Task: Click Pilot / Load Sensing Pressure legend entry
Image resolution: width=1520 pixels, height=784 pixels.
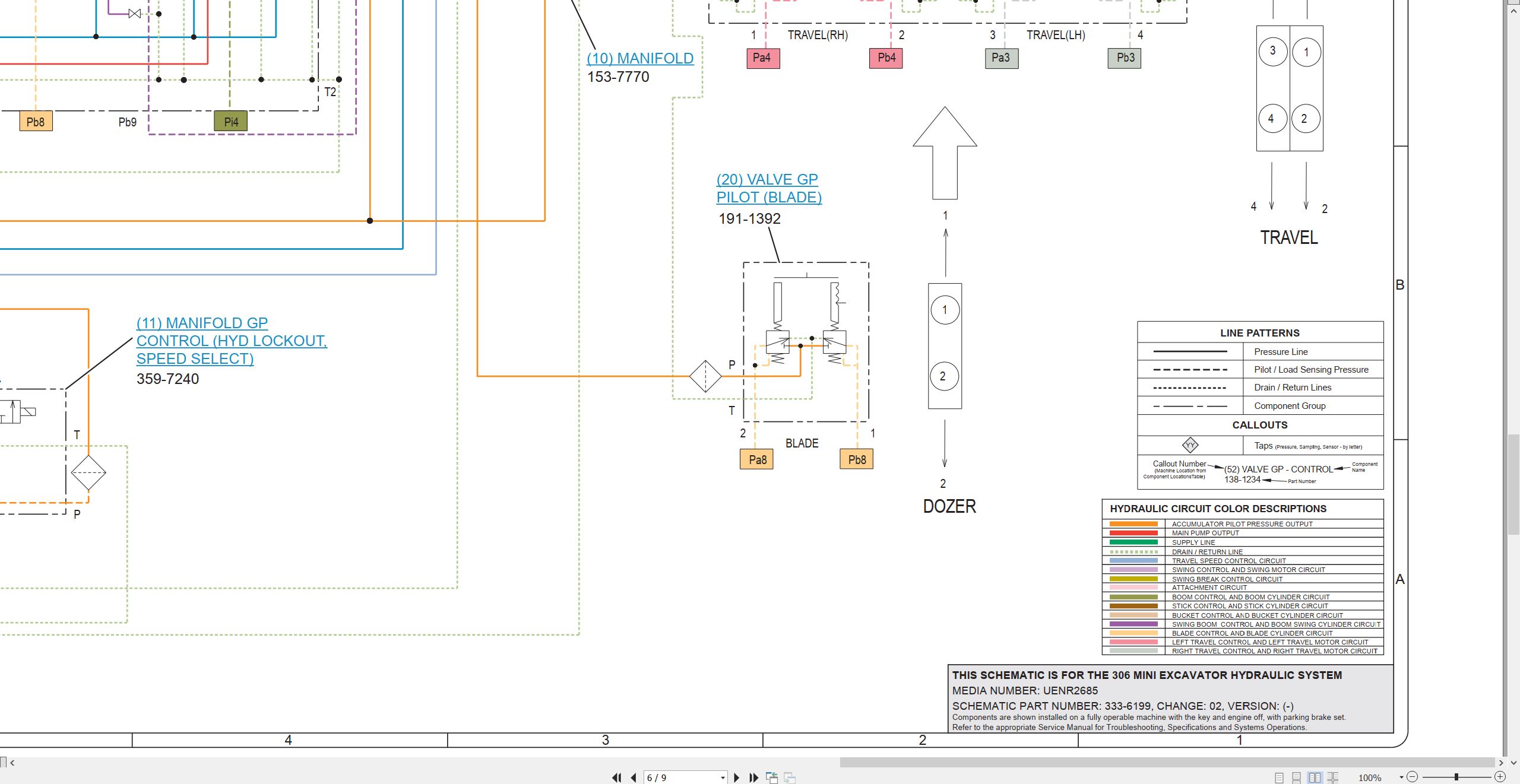Action: click(x=1311, y=370)
